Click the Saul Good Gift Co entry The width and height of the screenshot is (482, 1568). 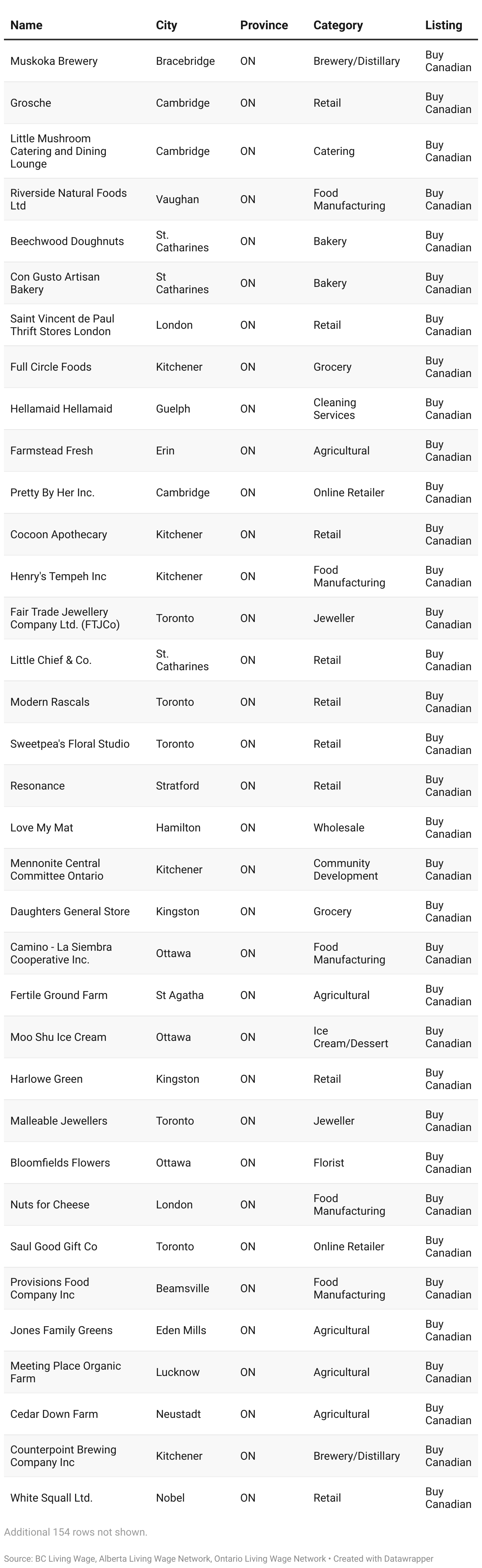point(54,1247)
